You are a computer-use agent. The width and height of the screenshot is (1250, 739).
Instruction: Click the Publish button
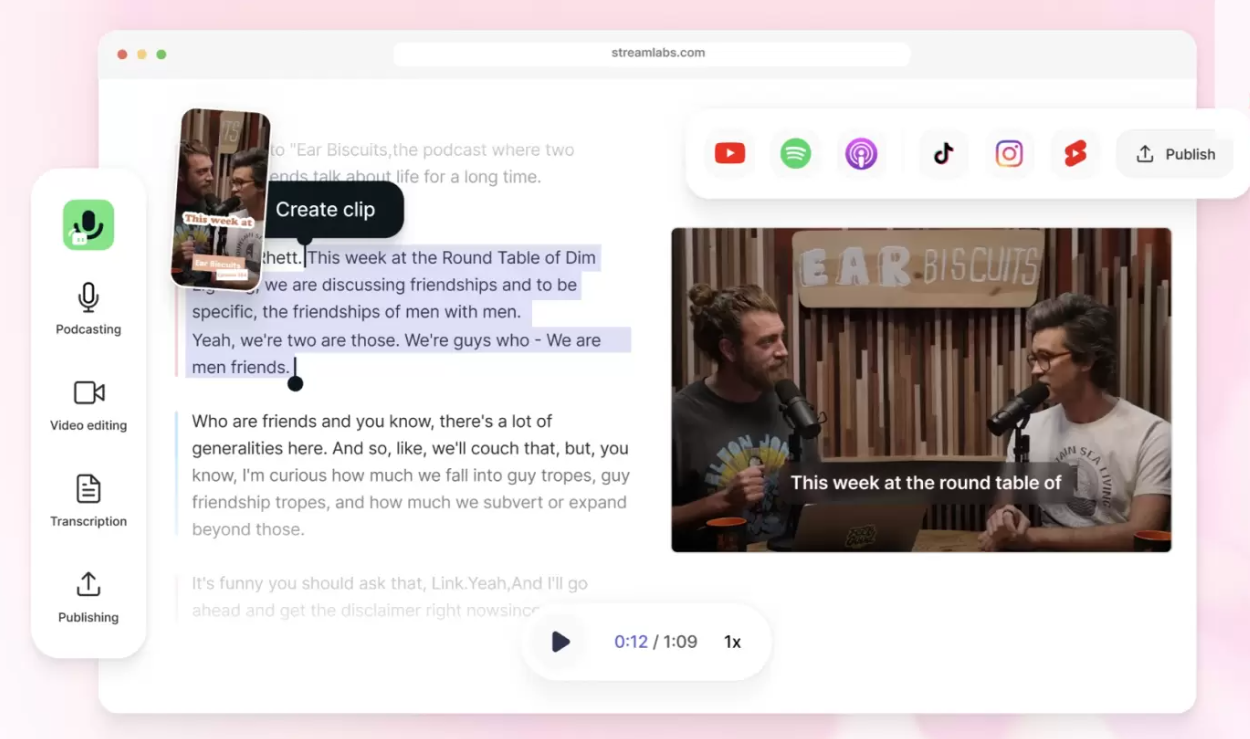point(1175,154)
